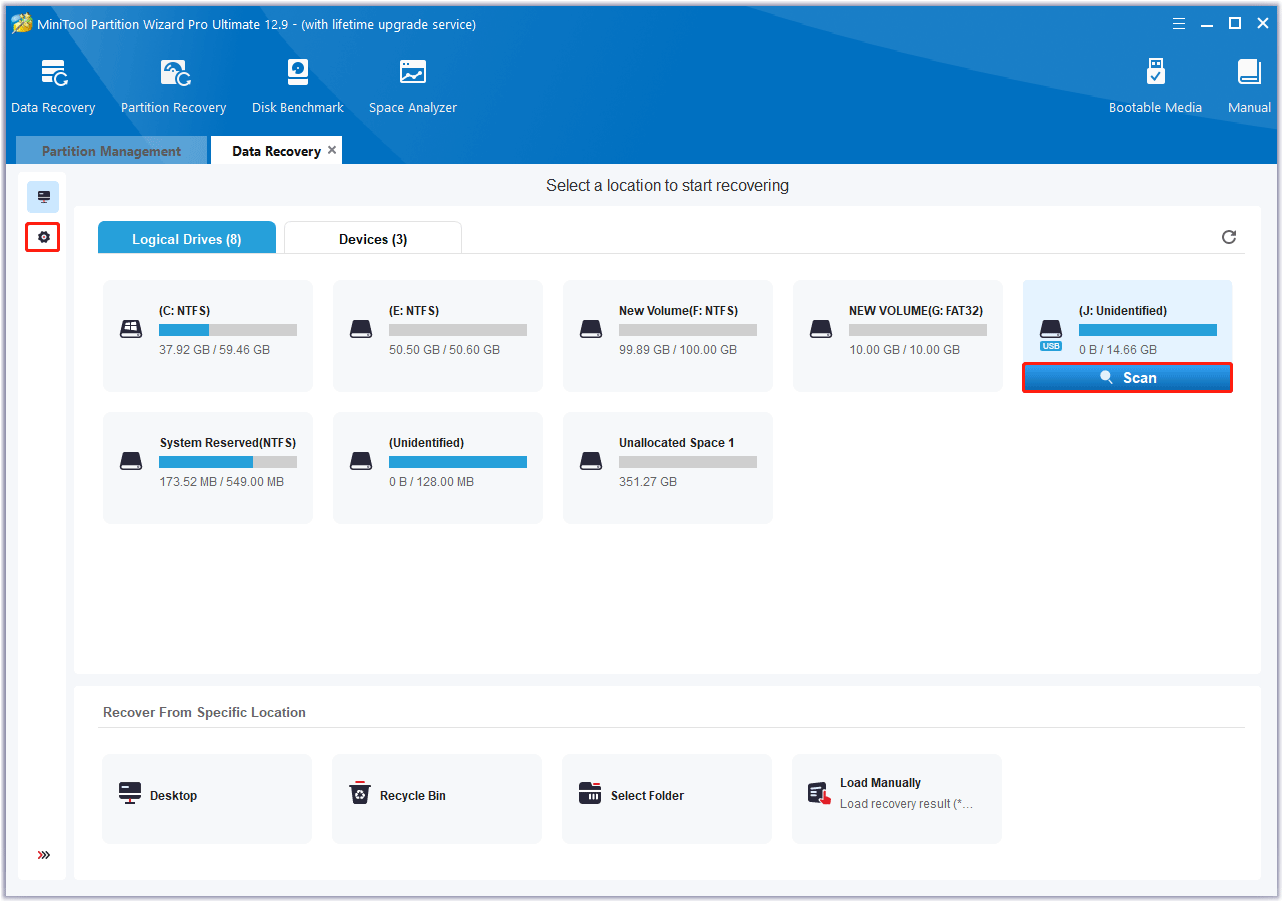
Task: Choose Select Folder recovery option
Action: [666, 795]
